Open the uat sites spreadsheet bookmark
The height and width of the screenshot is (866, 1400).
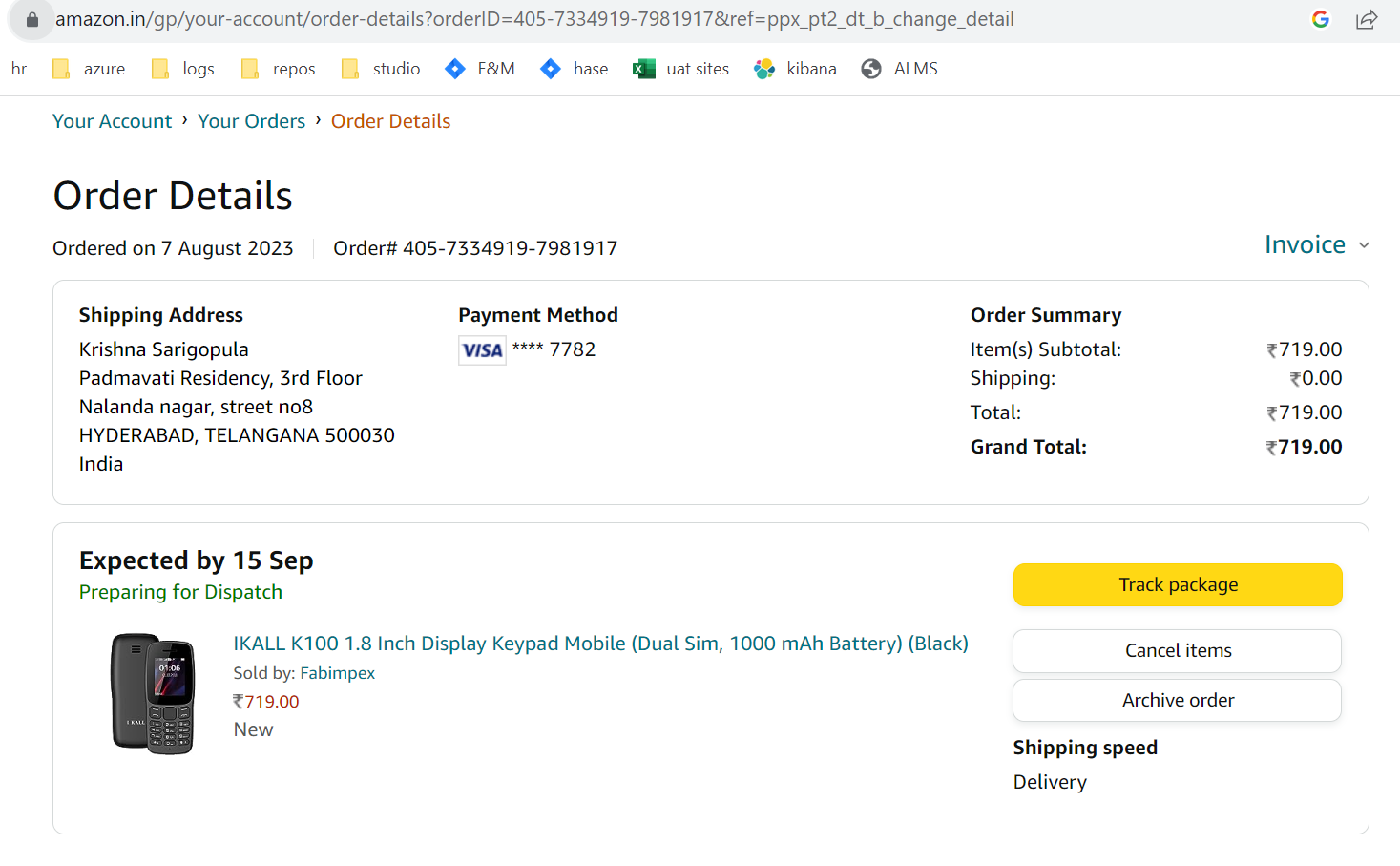coord(681,69)
